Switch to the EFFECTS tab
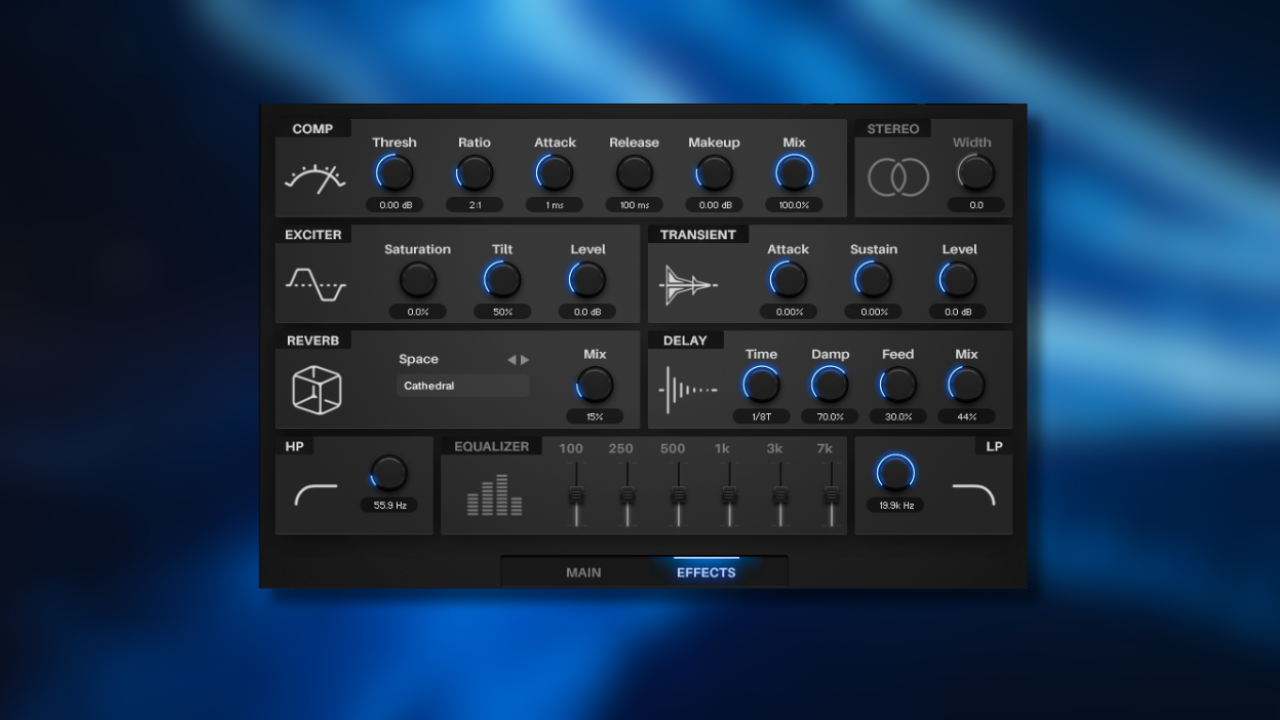 706,572
